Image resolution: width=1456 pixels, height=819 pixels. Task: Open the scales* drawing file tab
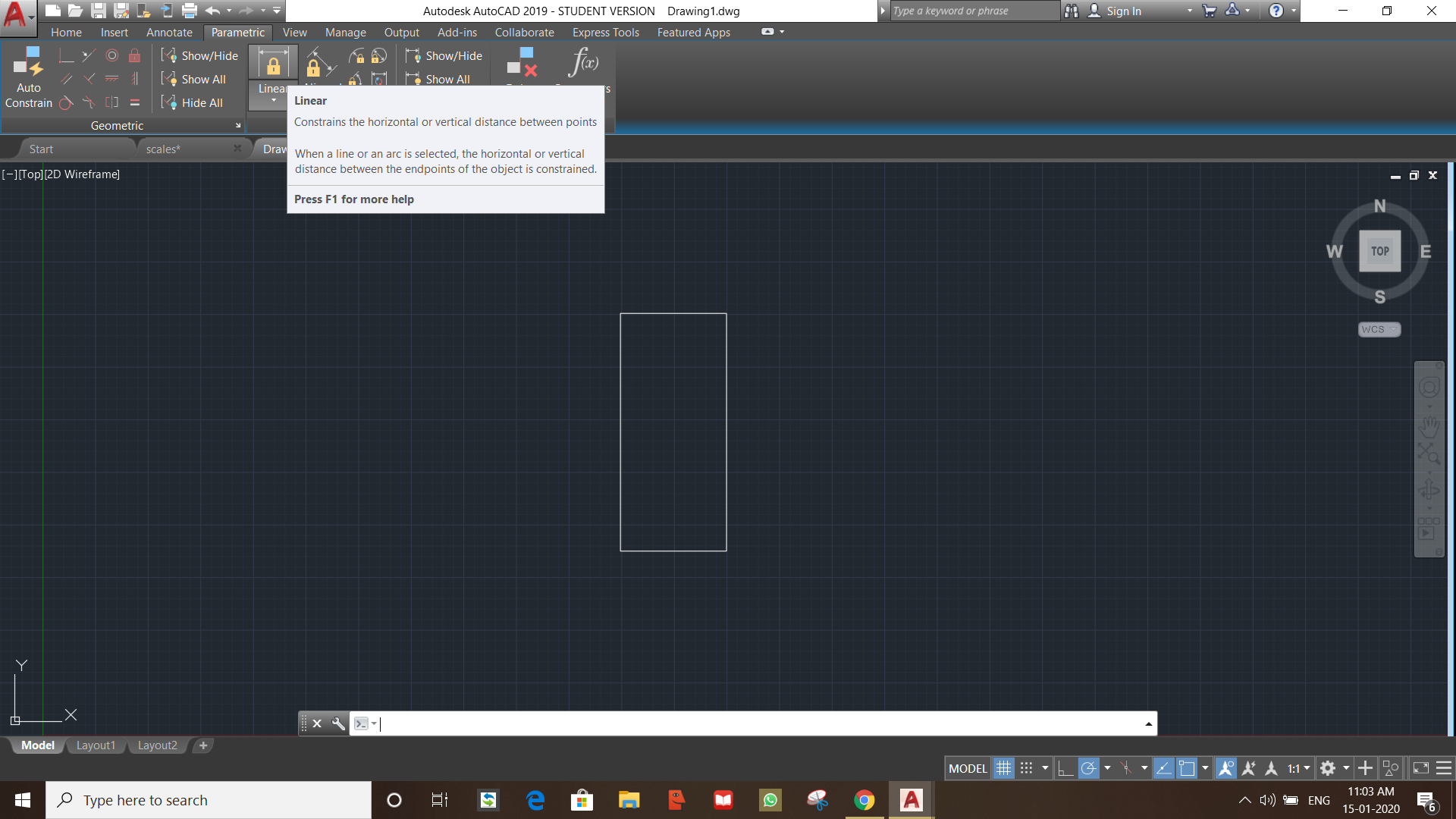coord(163,149)
